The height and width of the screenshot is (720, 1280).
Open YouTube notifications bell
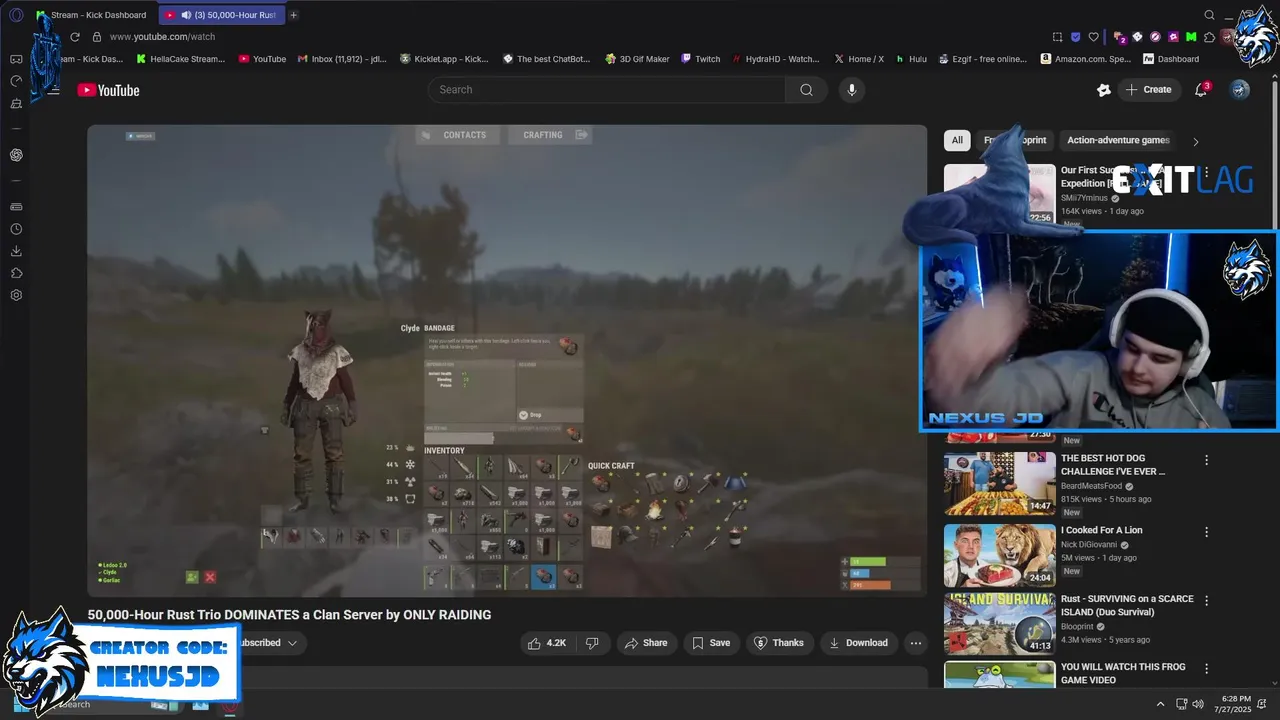(1202, 90)
